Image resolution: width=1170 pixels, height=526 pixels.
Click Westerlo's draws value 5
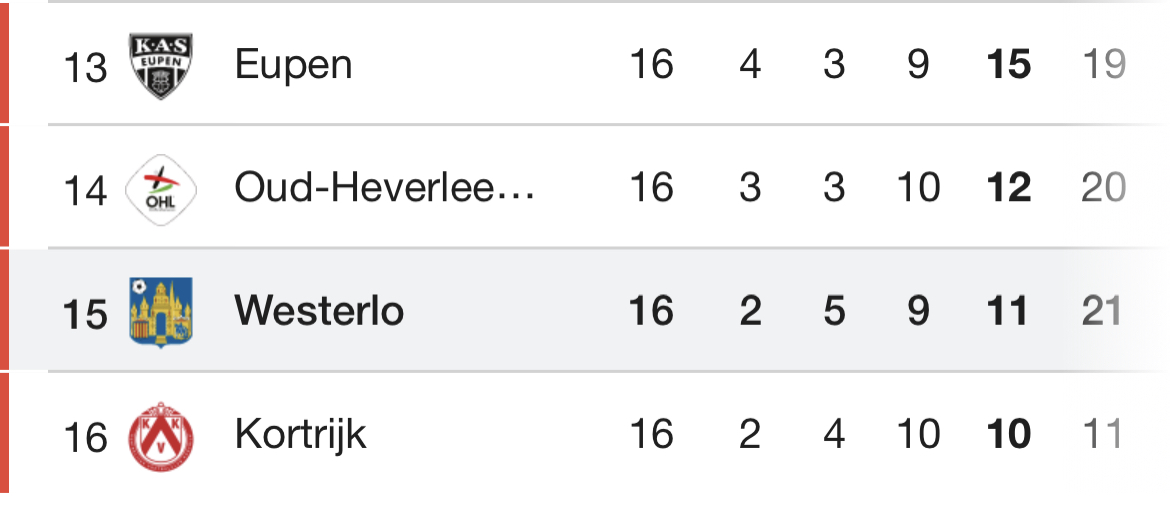(834, 312)
